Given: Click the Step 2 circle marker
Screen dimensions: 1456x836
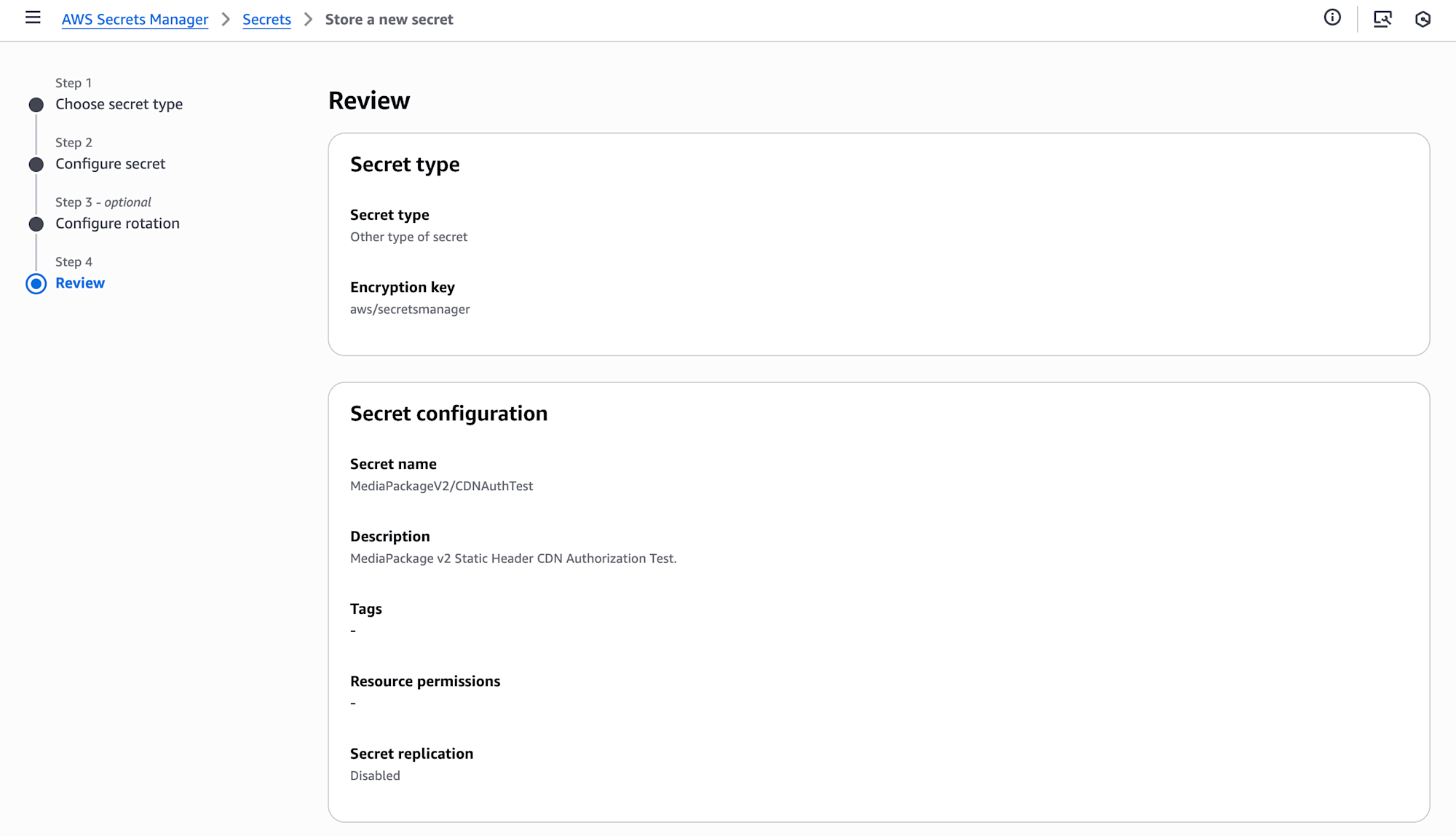Looking at the screenshot, I should [36, 165].
